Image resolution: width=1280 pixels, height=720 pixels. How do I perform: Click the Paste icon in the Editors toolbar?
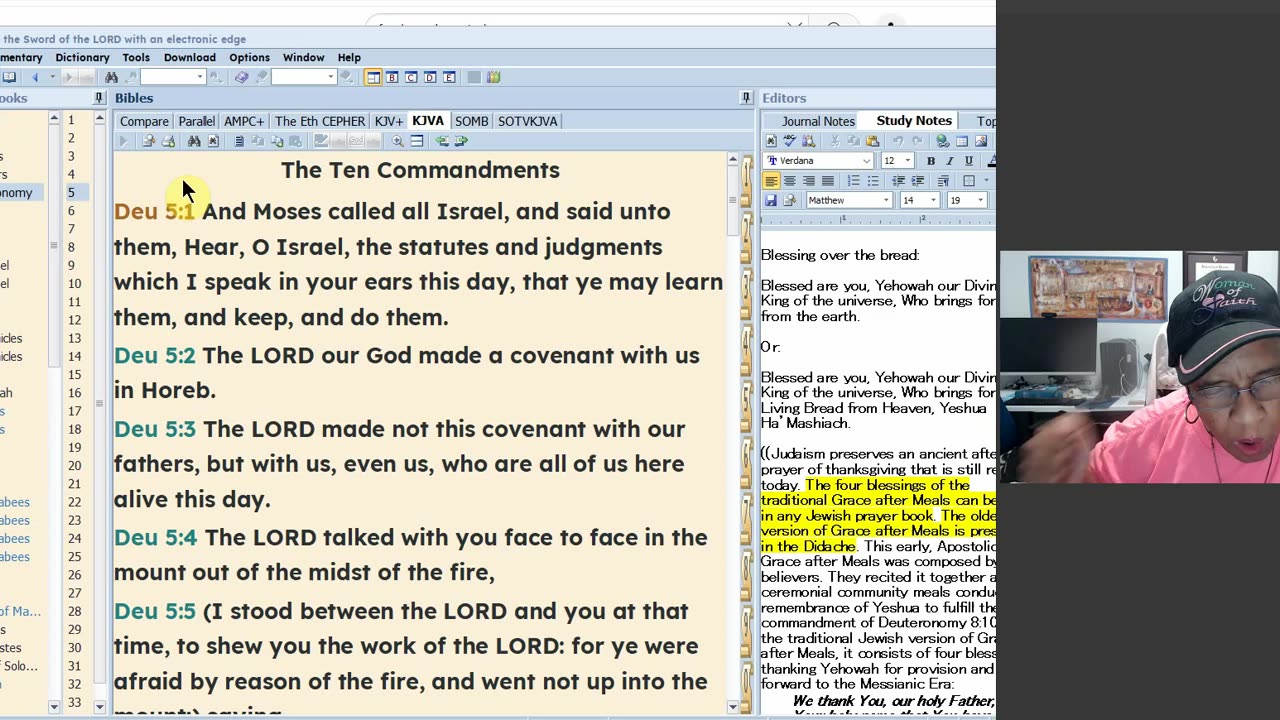(872, 141)
